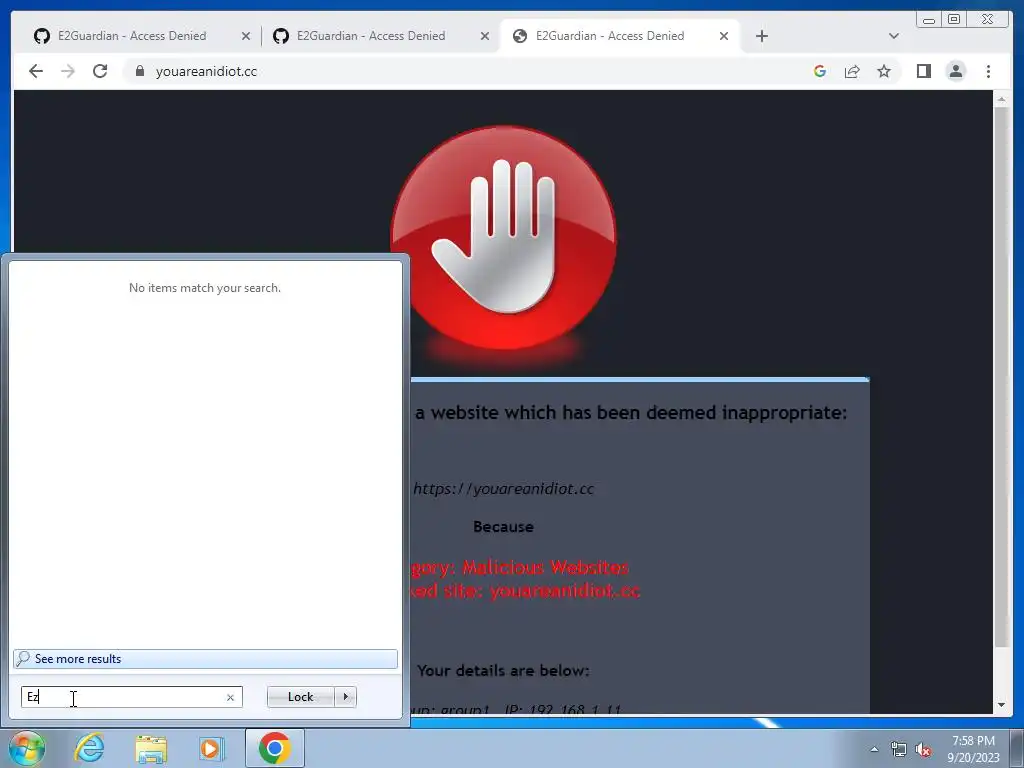Click the red stop-hand image
The image size is (1024, 768).
(x=504, y=238)
